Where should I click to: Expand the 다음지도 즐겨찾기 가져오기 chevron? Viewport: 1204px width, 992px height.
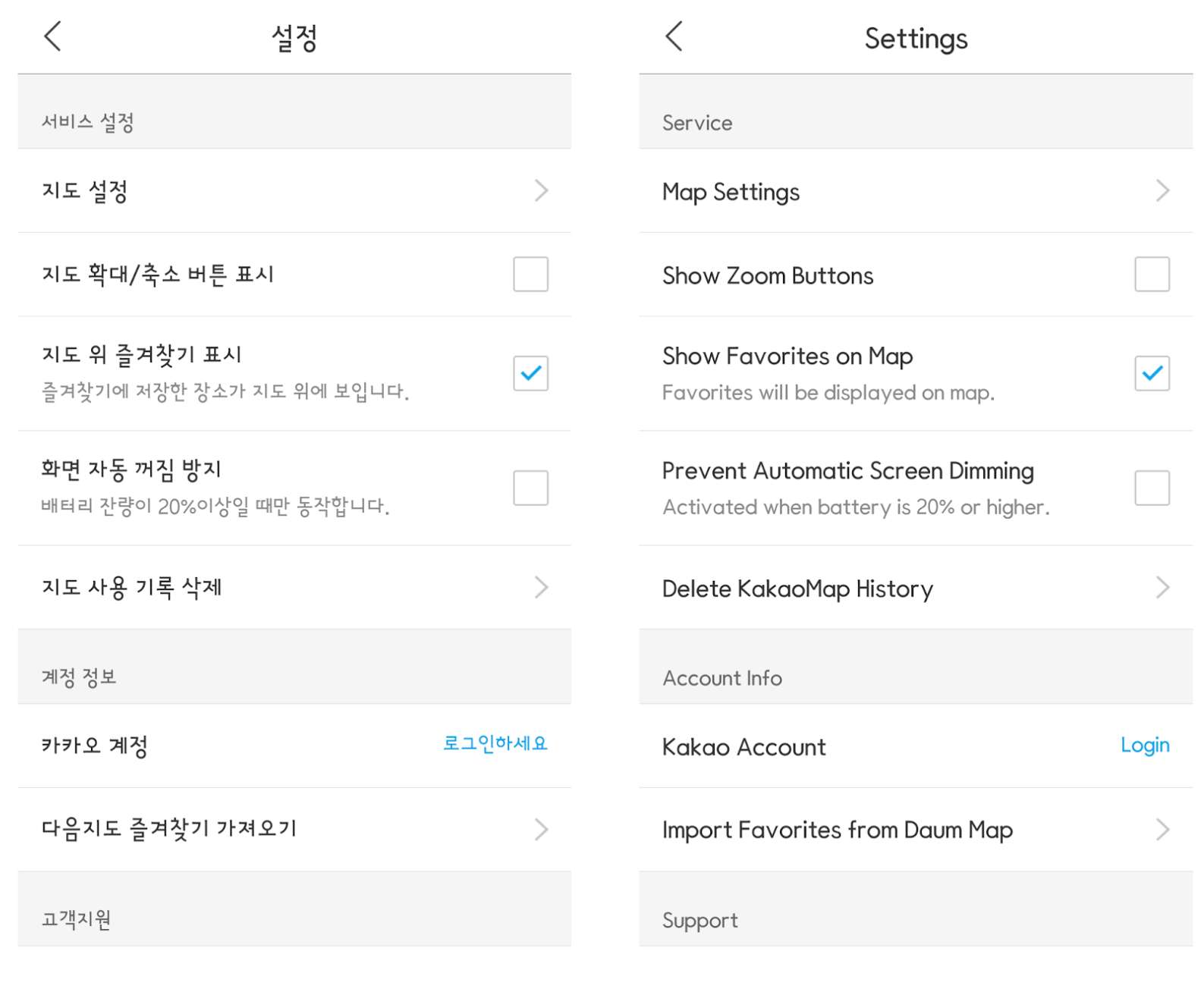pos(541,829)
